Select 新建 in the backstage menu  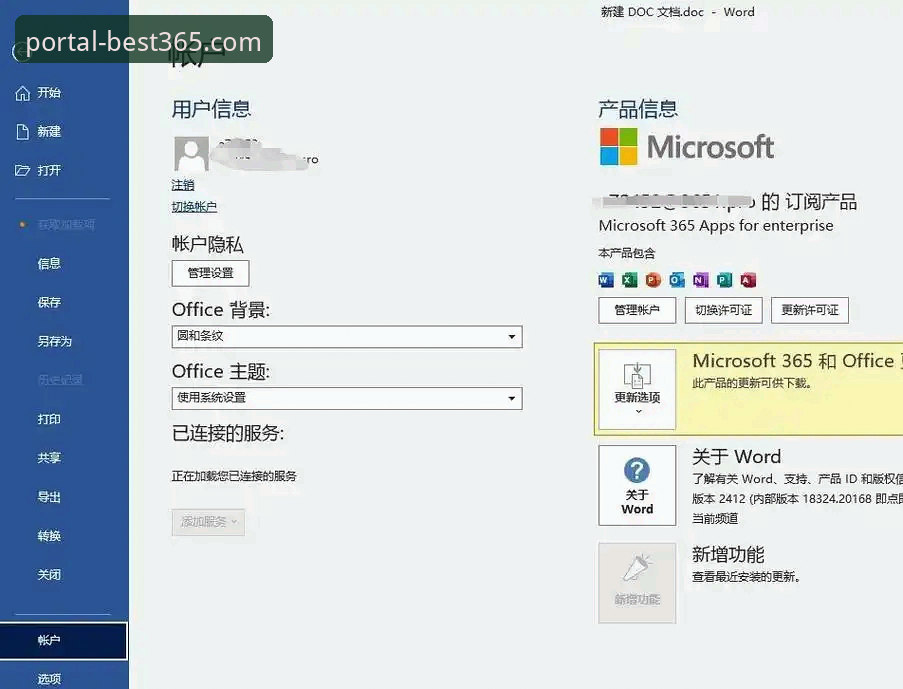[49, 132]
